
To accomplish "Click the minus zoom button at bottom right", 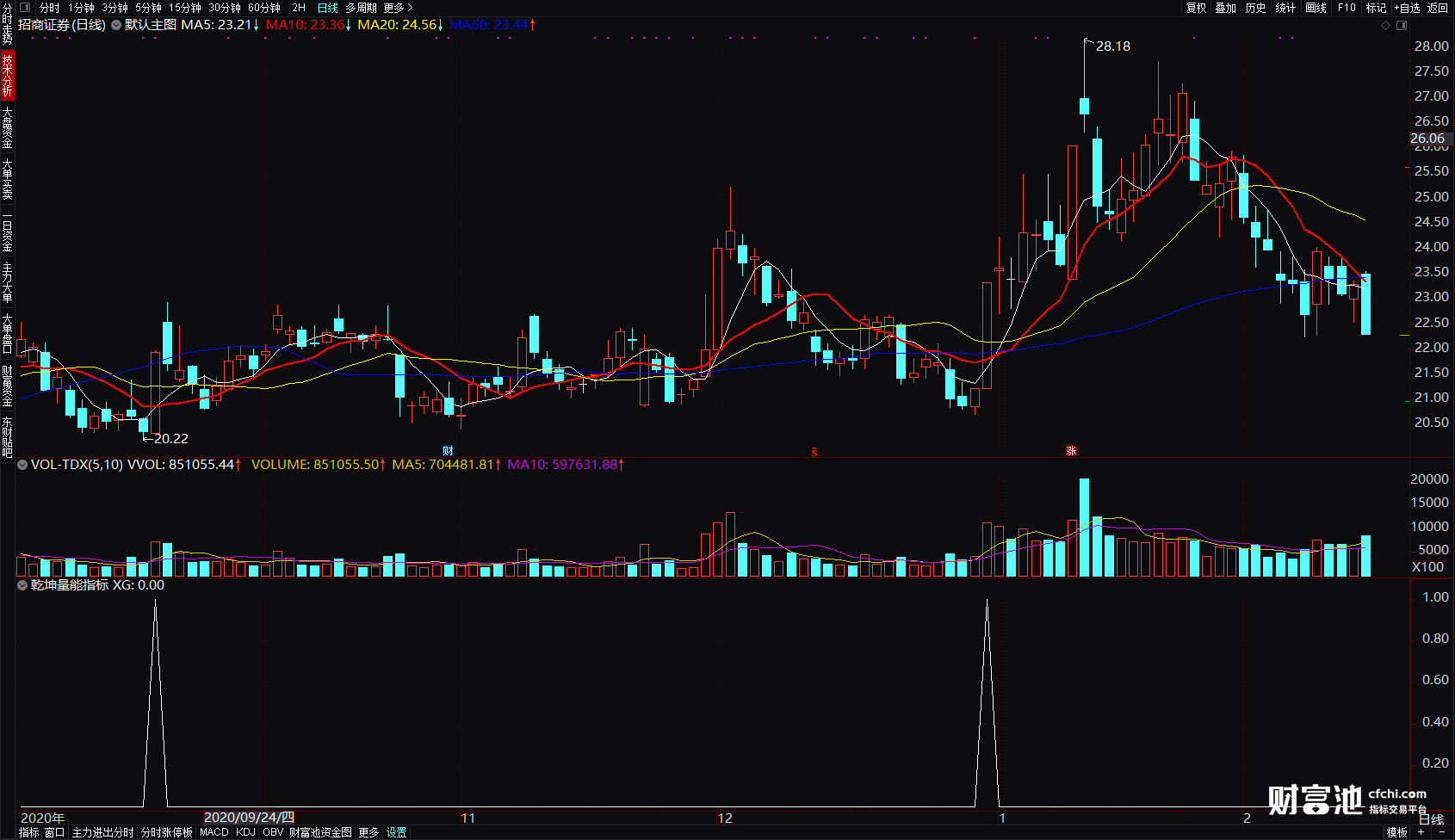I will click(x=1442, y=832).
